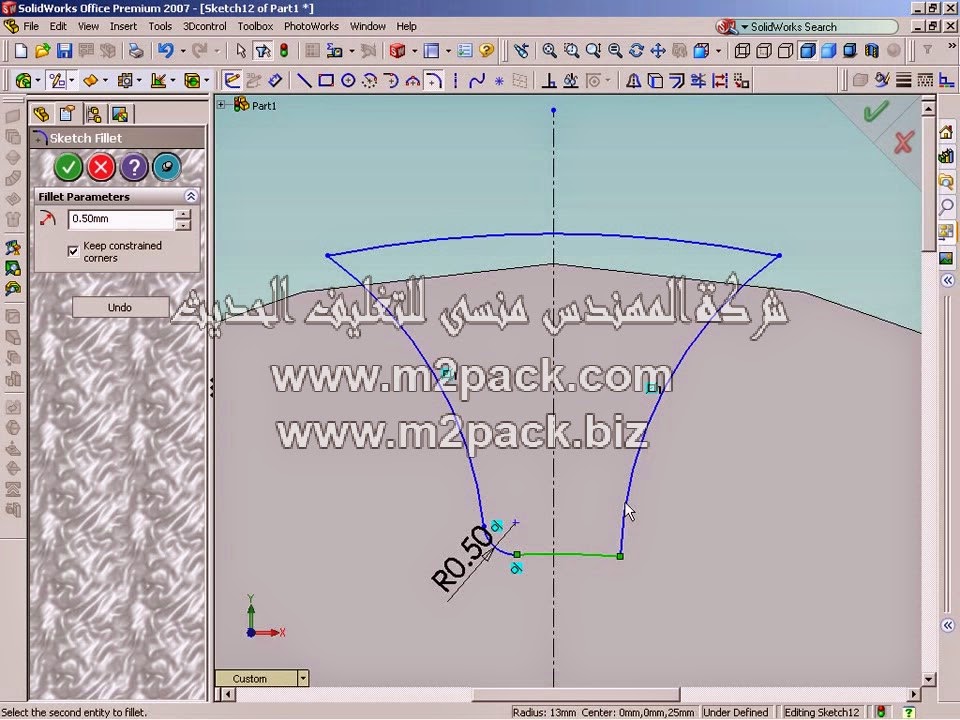Open the PhotoWorks menu
This screenshot has height=720, width=960.
point(311,26)
